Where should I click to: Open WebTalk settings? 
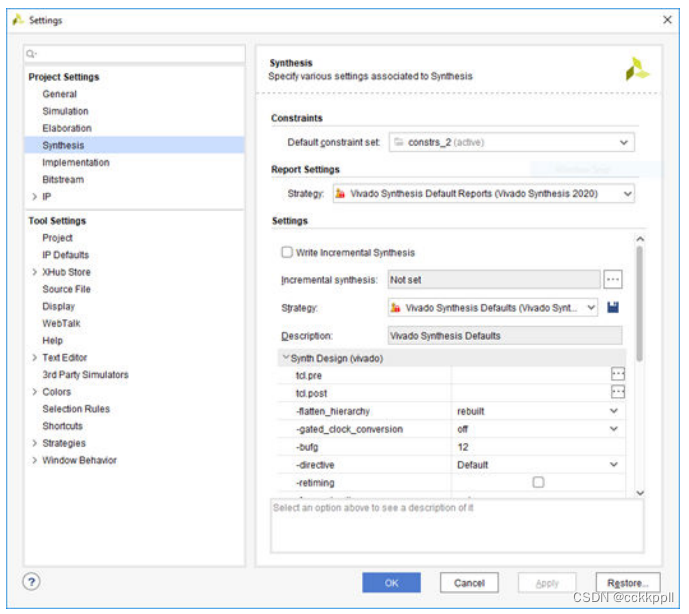point(61,323)
